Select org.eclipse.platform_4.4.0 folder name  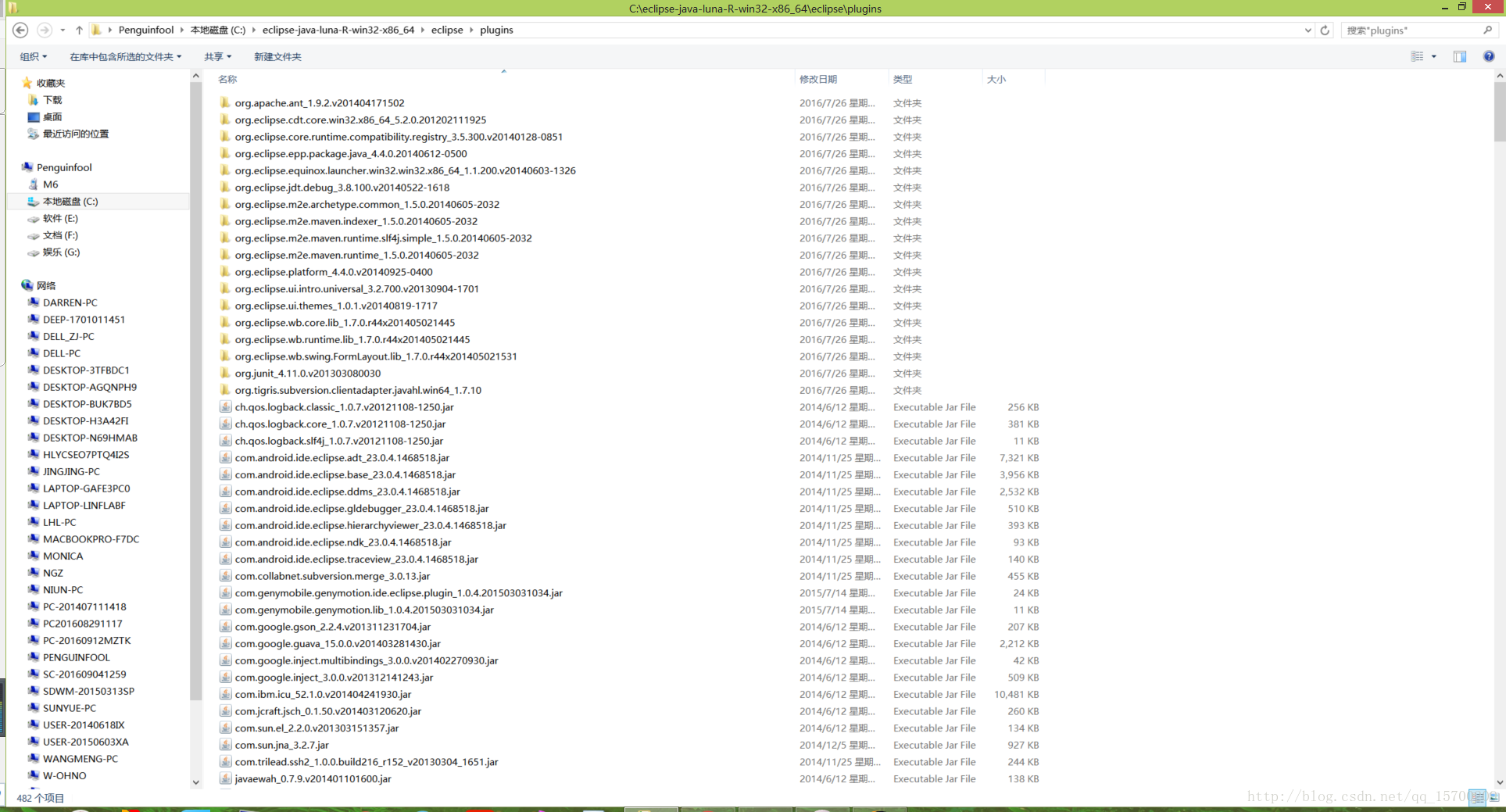(334, 272)
